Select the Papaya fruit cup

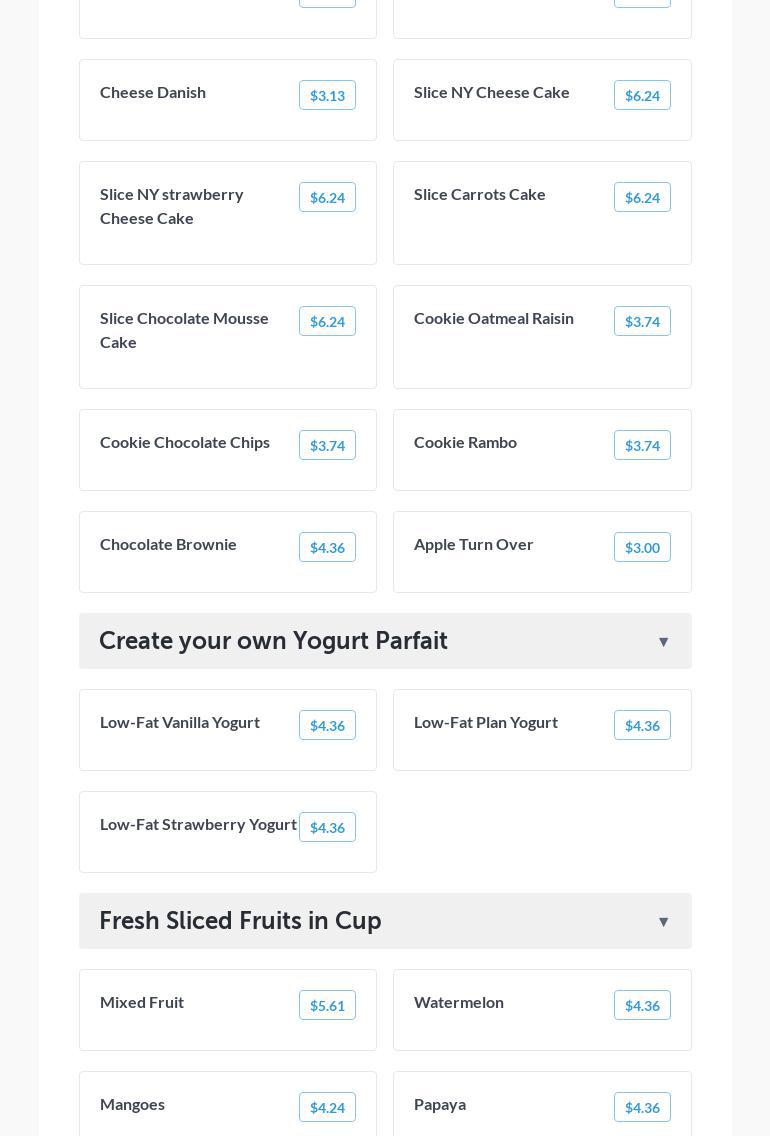(x=440, y=1104)
